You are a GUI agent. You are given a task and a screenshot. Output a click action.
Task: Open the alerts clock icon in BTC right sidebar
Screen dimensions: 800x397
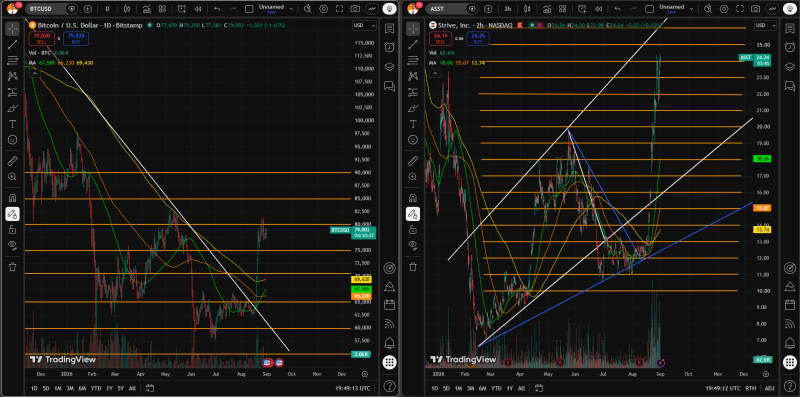coord(390,47)
